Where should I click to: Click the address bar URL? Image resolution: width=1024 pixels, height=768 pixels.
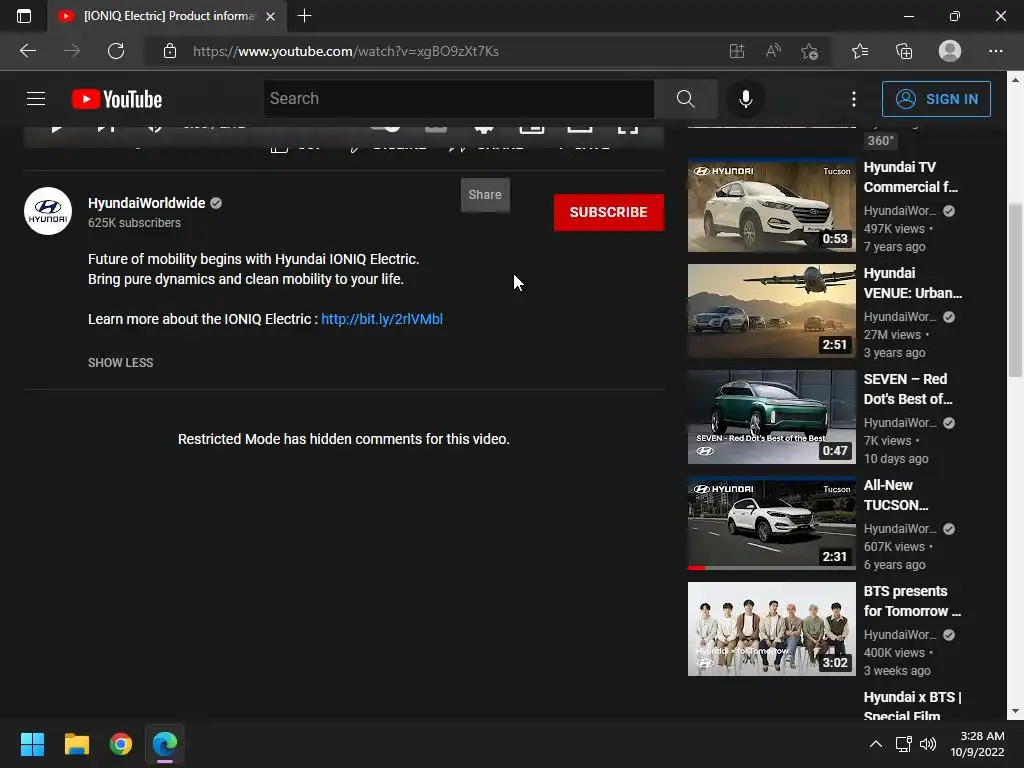(345, 51)
